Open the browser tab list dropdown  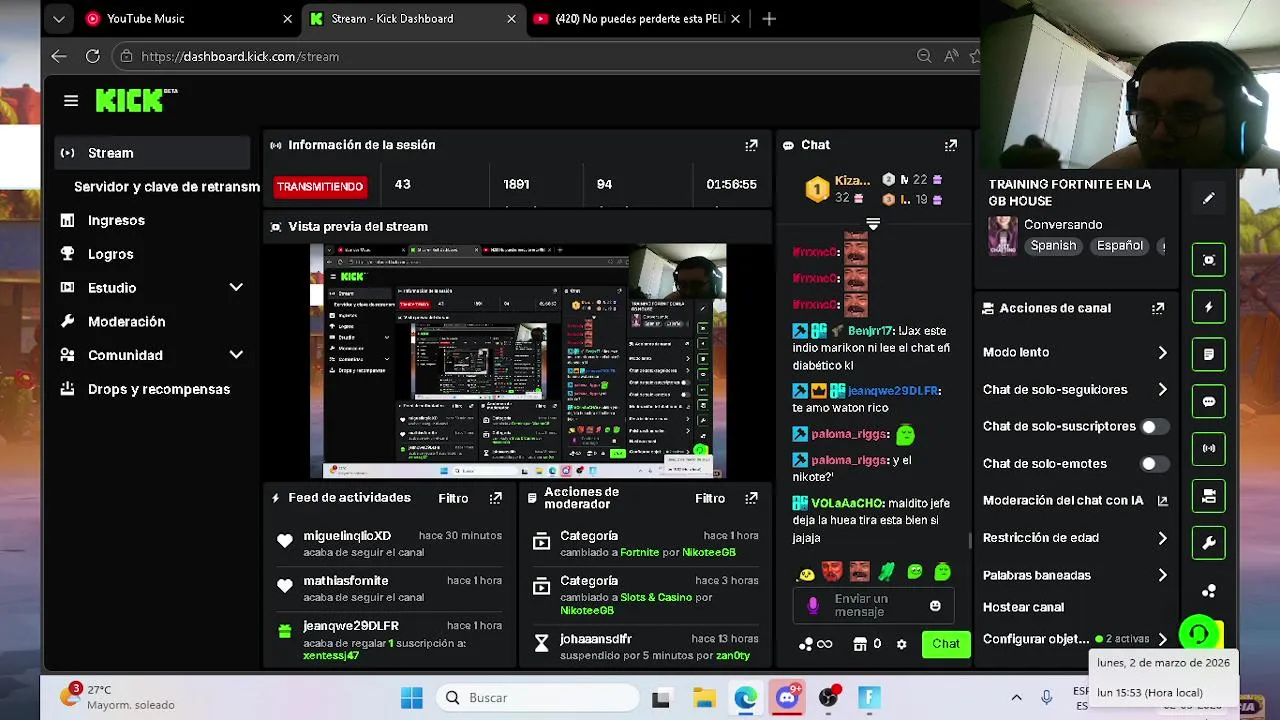pyautogui.click(x=59, y=18)
